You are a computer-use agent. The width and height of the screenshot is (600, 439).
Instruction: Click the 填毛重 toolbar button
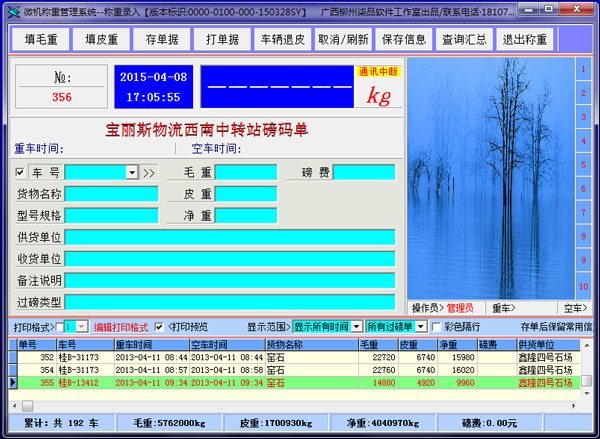[42, 40]
